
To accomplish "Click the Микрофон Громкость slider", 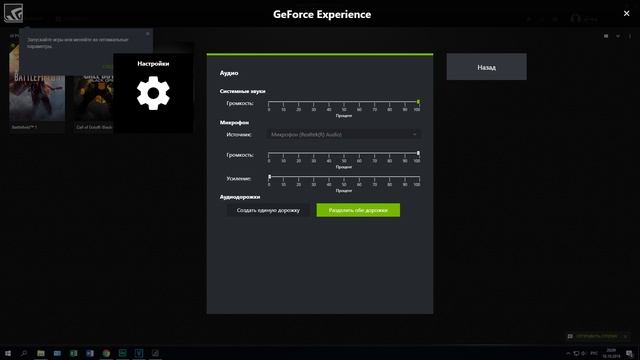I will [344, 154].
